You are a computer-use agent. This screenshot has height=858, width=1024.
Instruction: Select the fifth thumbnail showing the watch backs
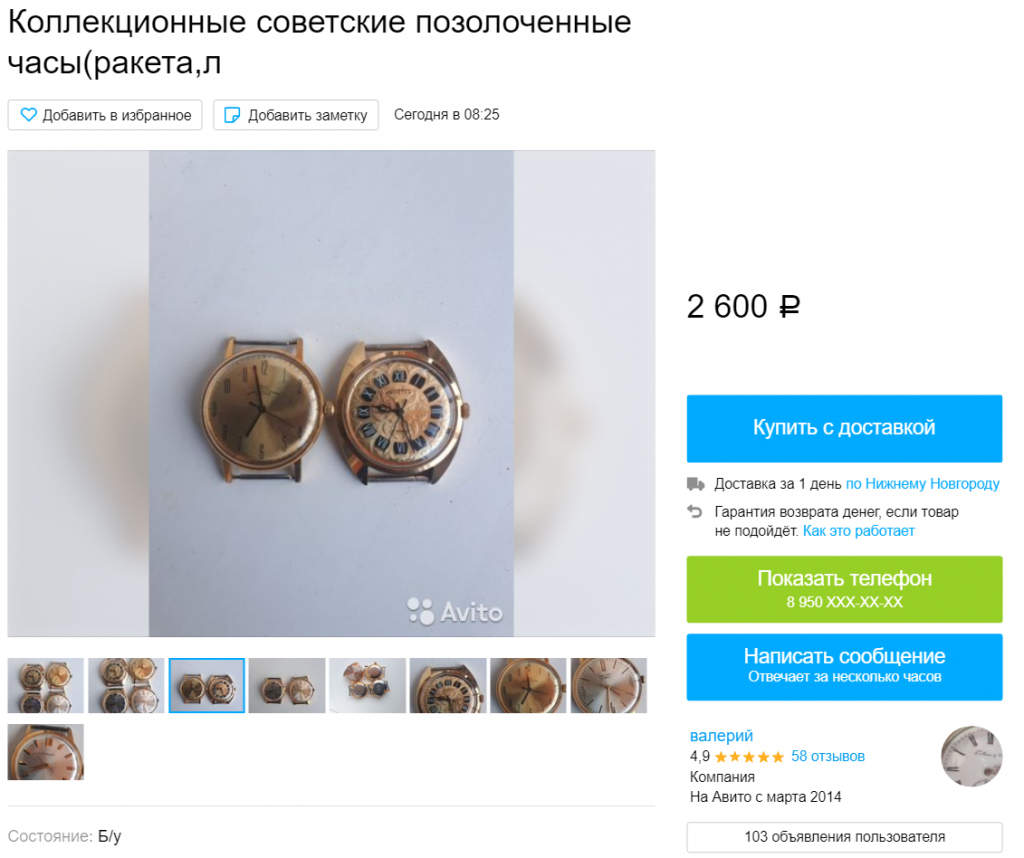tap(368, 686)
